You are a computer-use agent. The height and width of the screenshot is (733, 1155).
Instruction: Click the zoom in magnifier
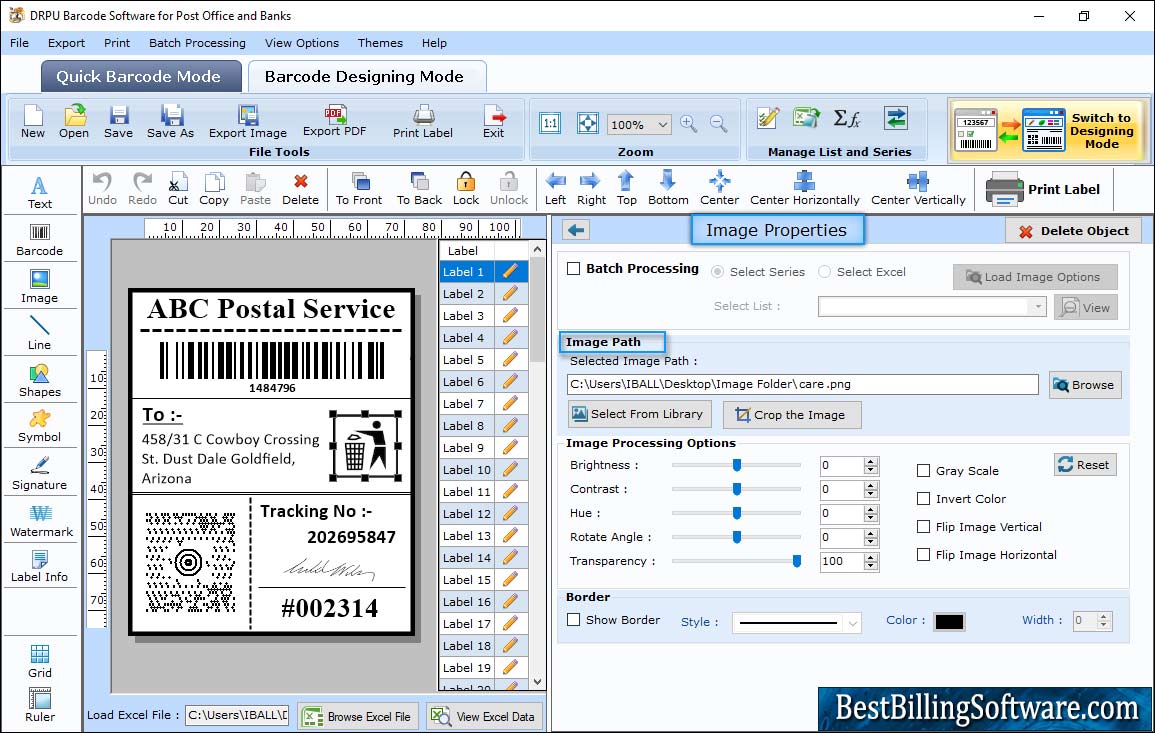tap(689, 124)
